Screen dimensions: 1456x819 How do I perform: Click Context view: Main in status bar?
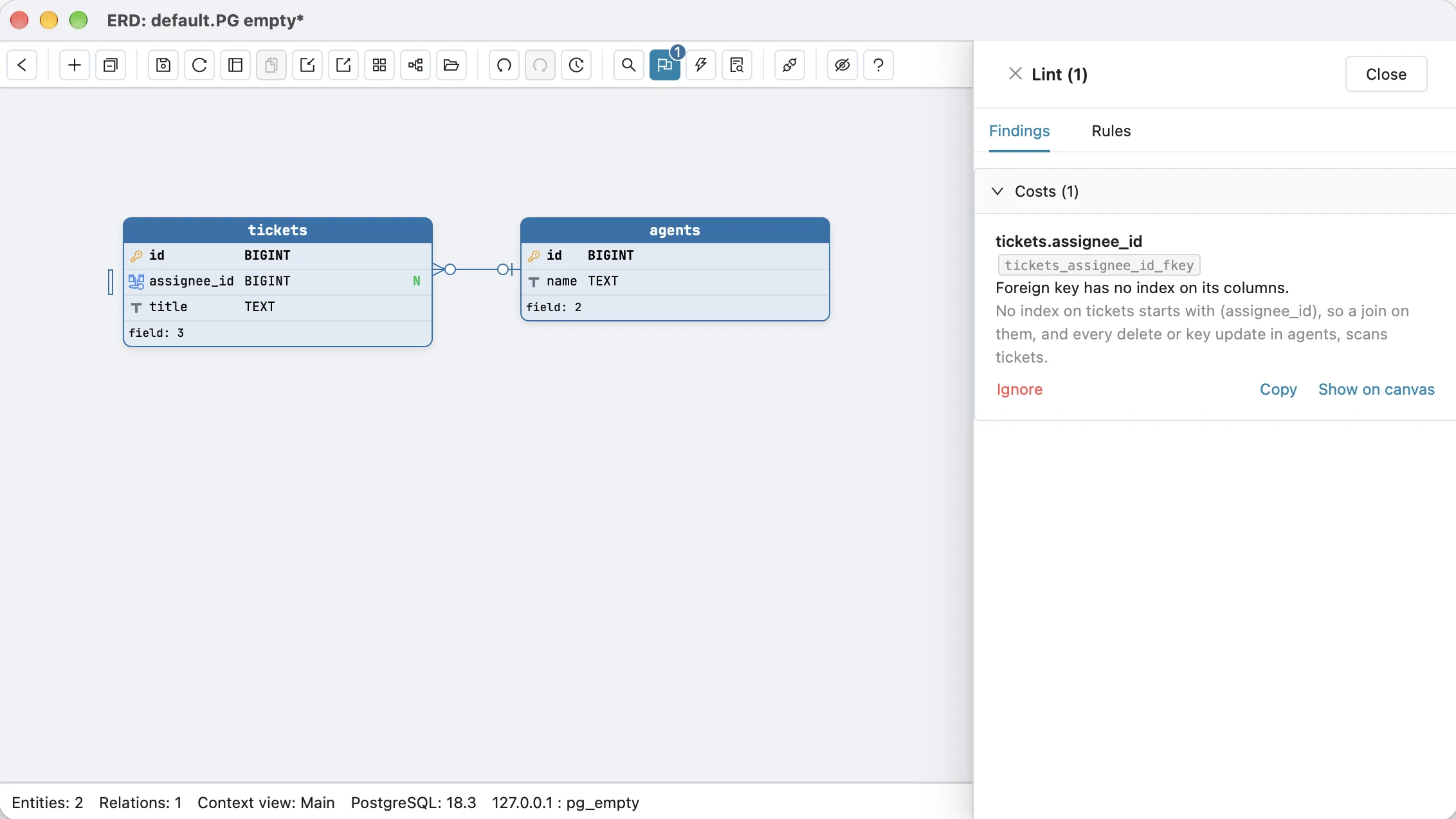[266, 803]
